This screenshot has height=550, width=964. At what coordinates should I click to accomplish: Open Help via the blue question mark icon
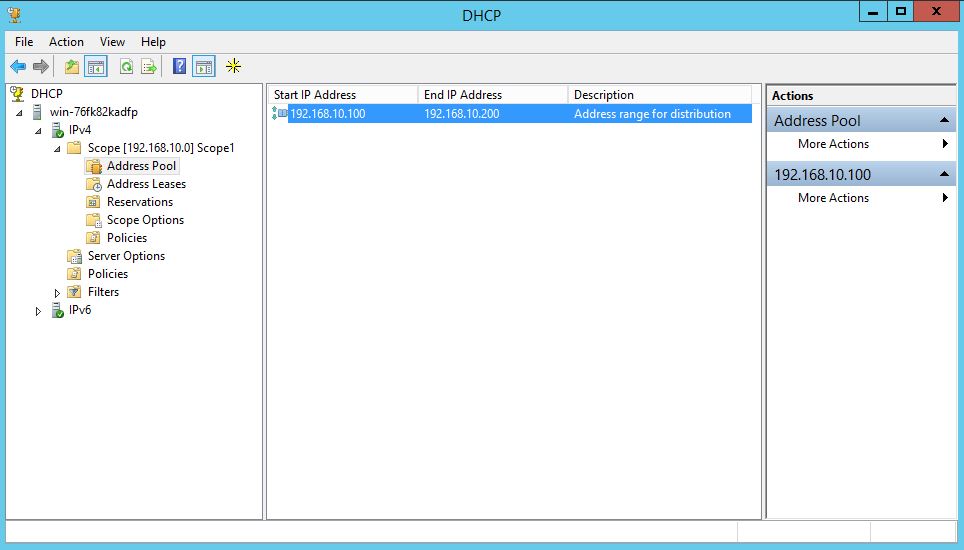tap(179, 67)
